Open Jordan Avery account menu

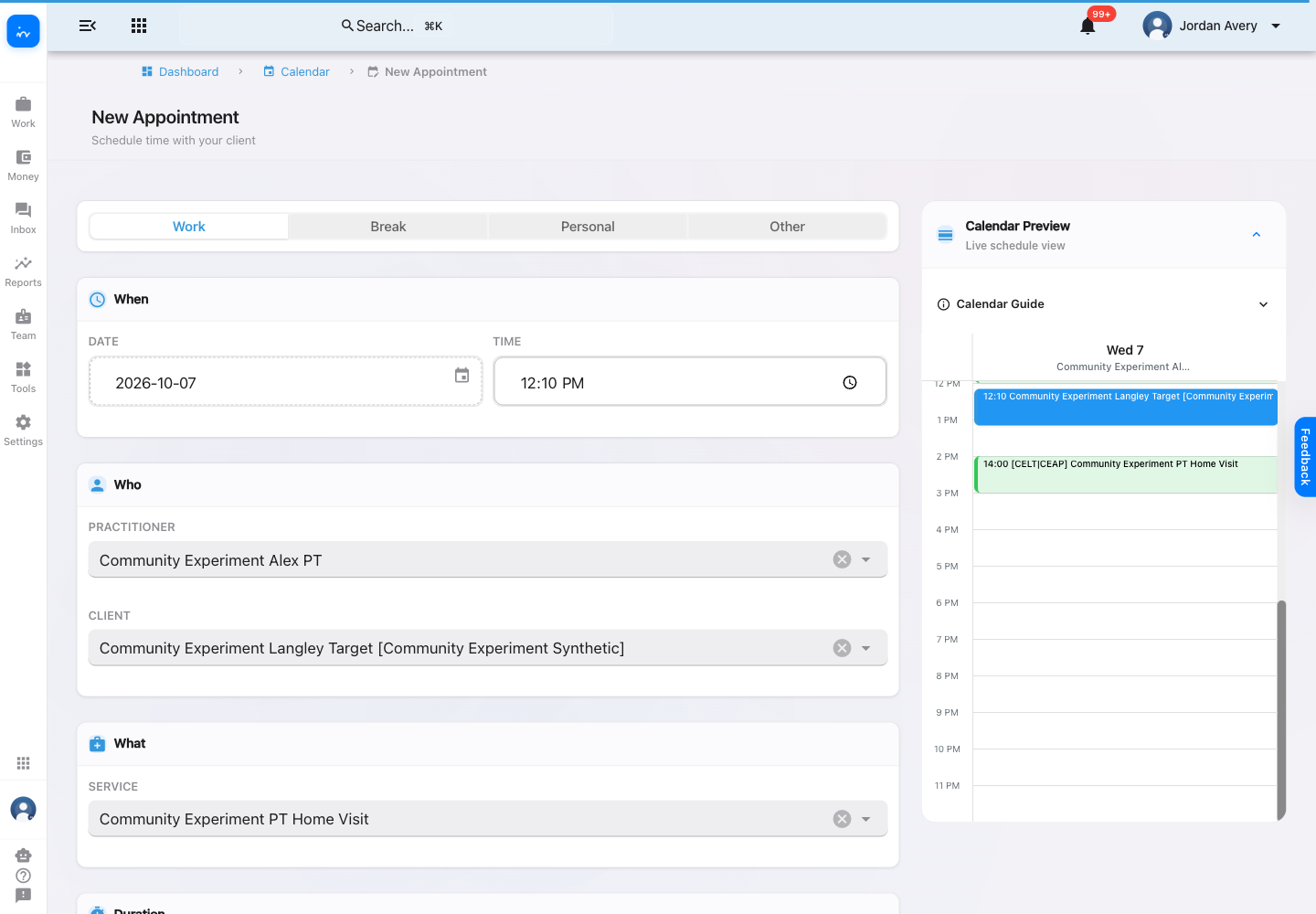[1213, 26]
